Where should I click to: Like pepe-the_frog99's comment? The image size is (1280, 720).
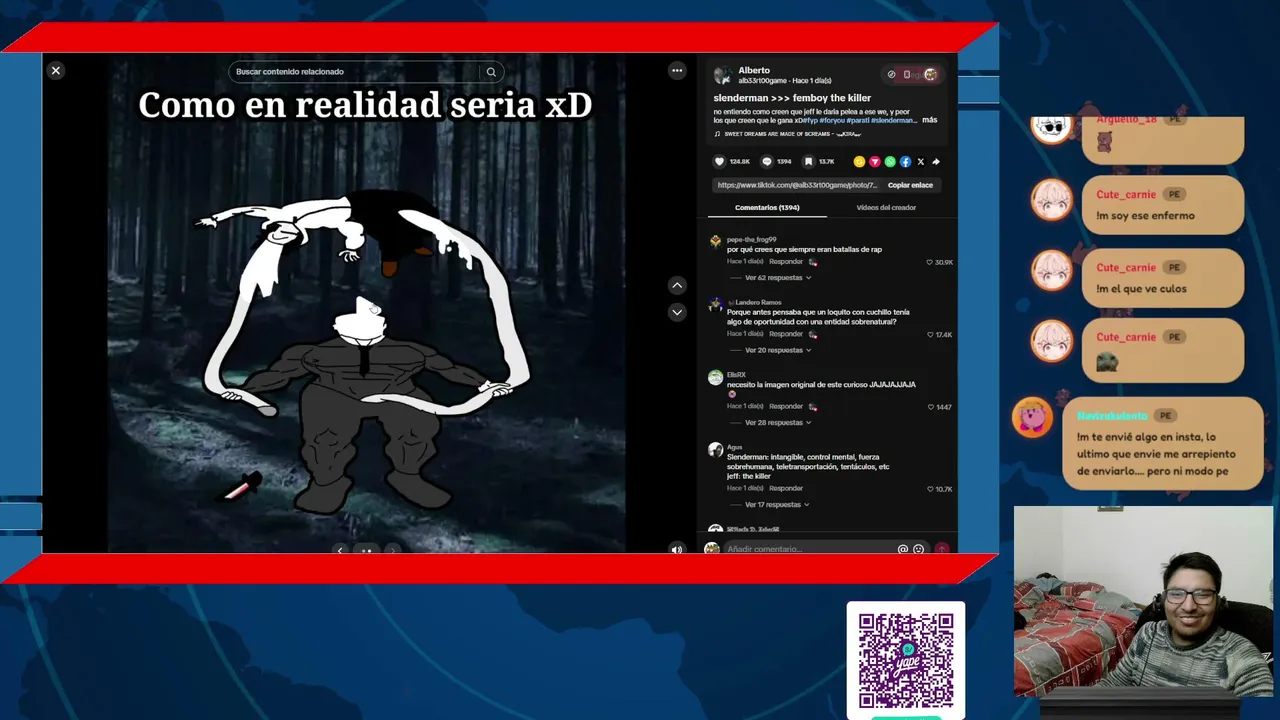click(x=931, y=262)
